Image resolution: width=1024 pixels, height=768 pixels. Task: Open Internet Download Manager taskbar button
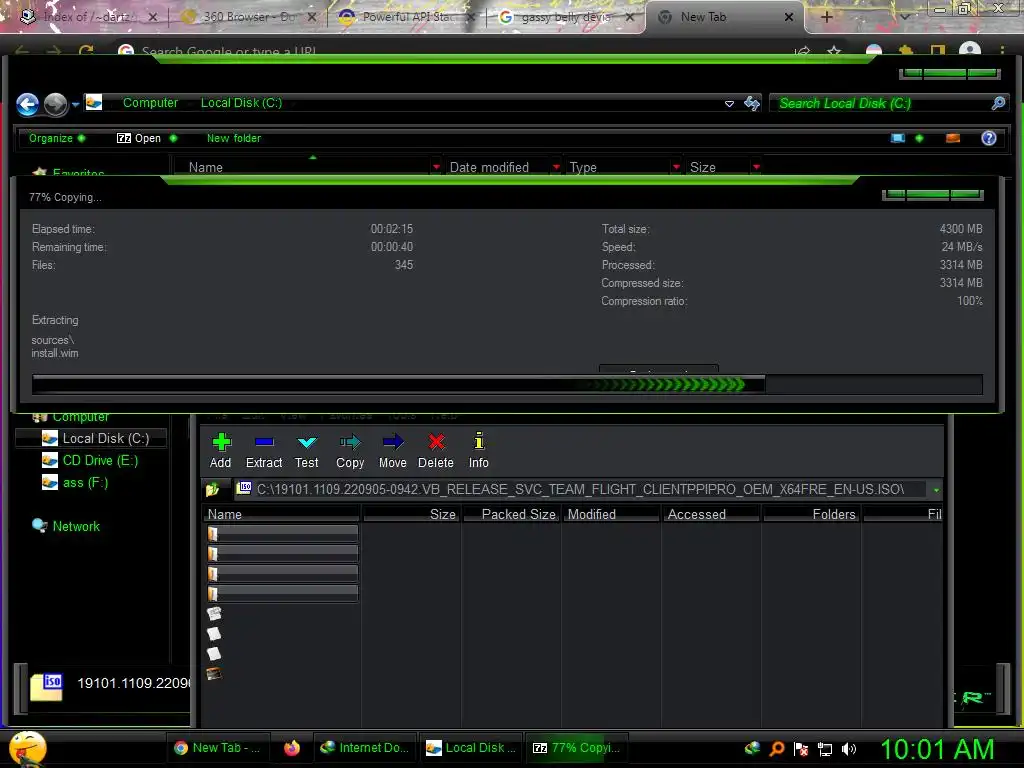(364, 748)
